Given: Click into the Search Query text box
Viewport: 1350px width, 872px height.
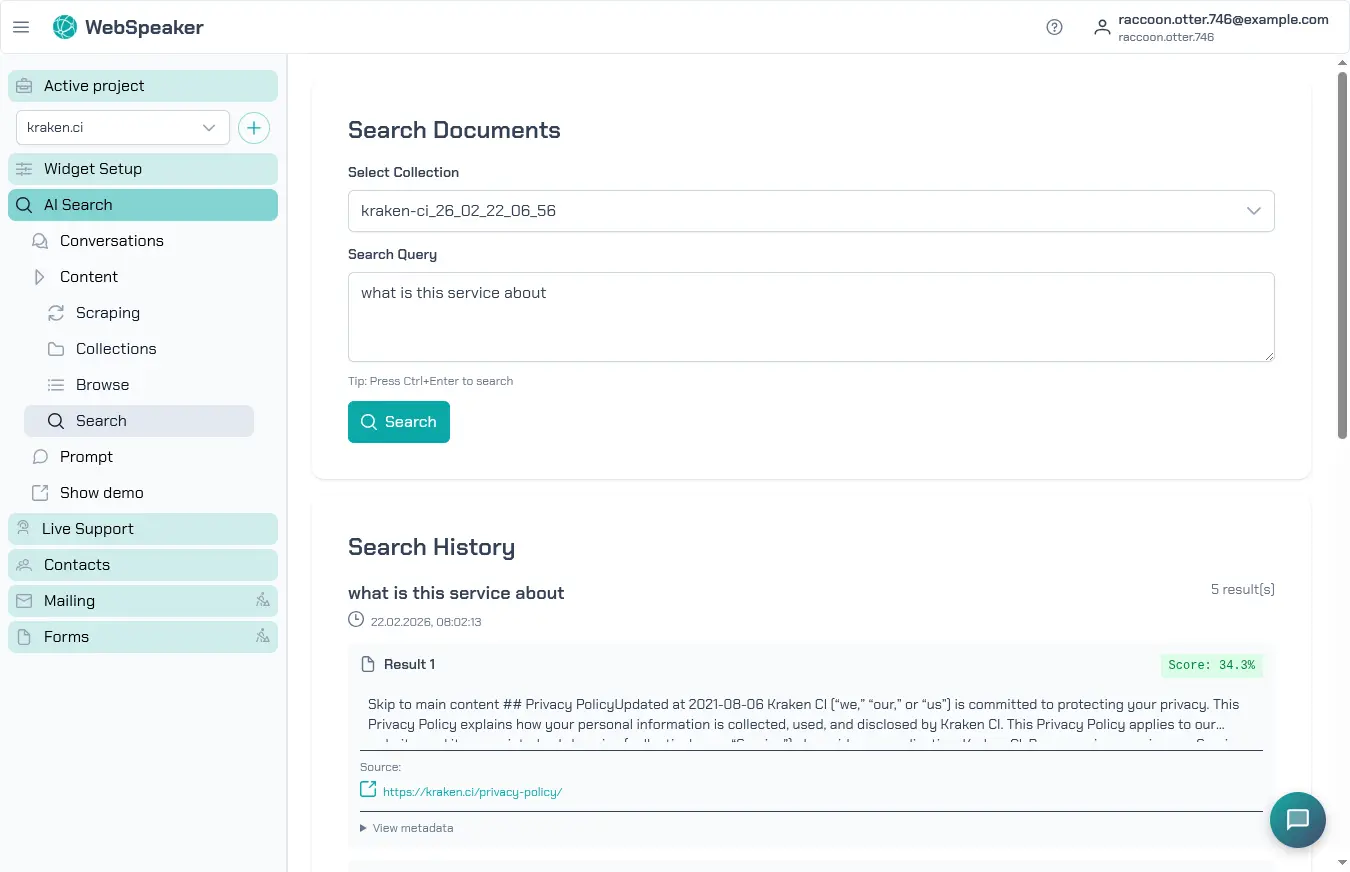Looking at the screenshot, I should tap(810, 316).
